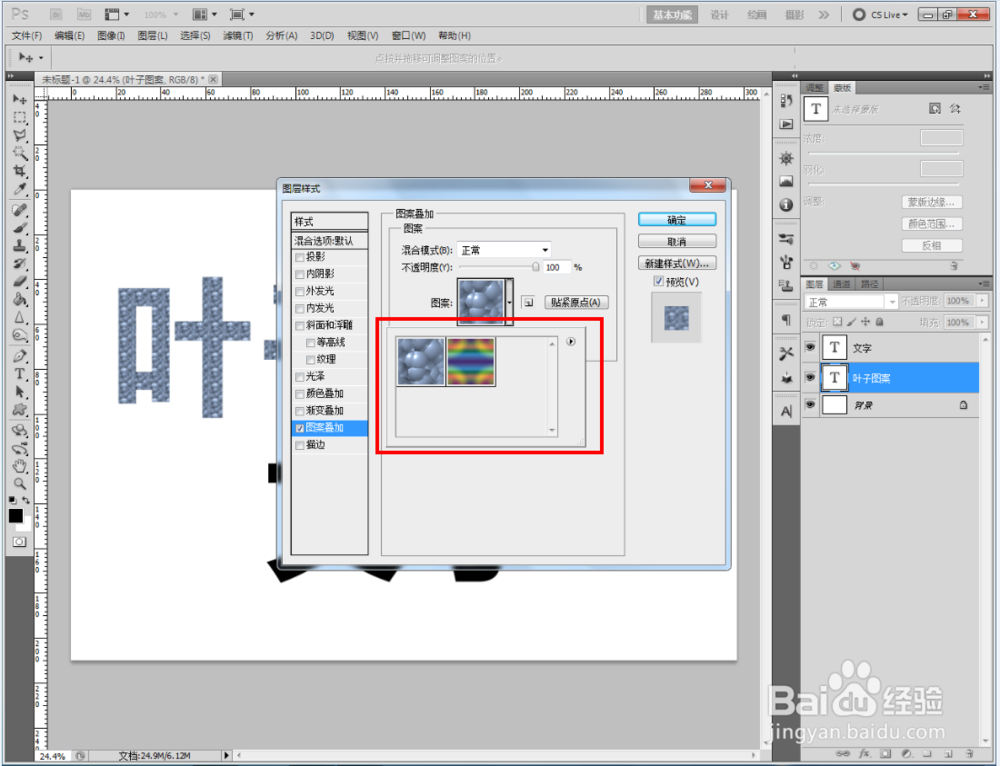Open the 混合模式 blend mode dropdown
1000x766 pixels.
tap(504, 250)
